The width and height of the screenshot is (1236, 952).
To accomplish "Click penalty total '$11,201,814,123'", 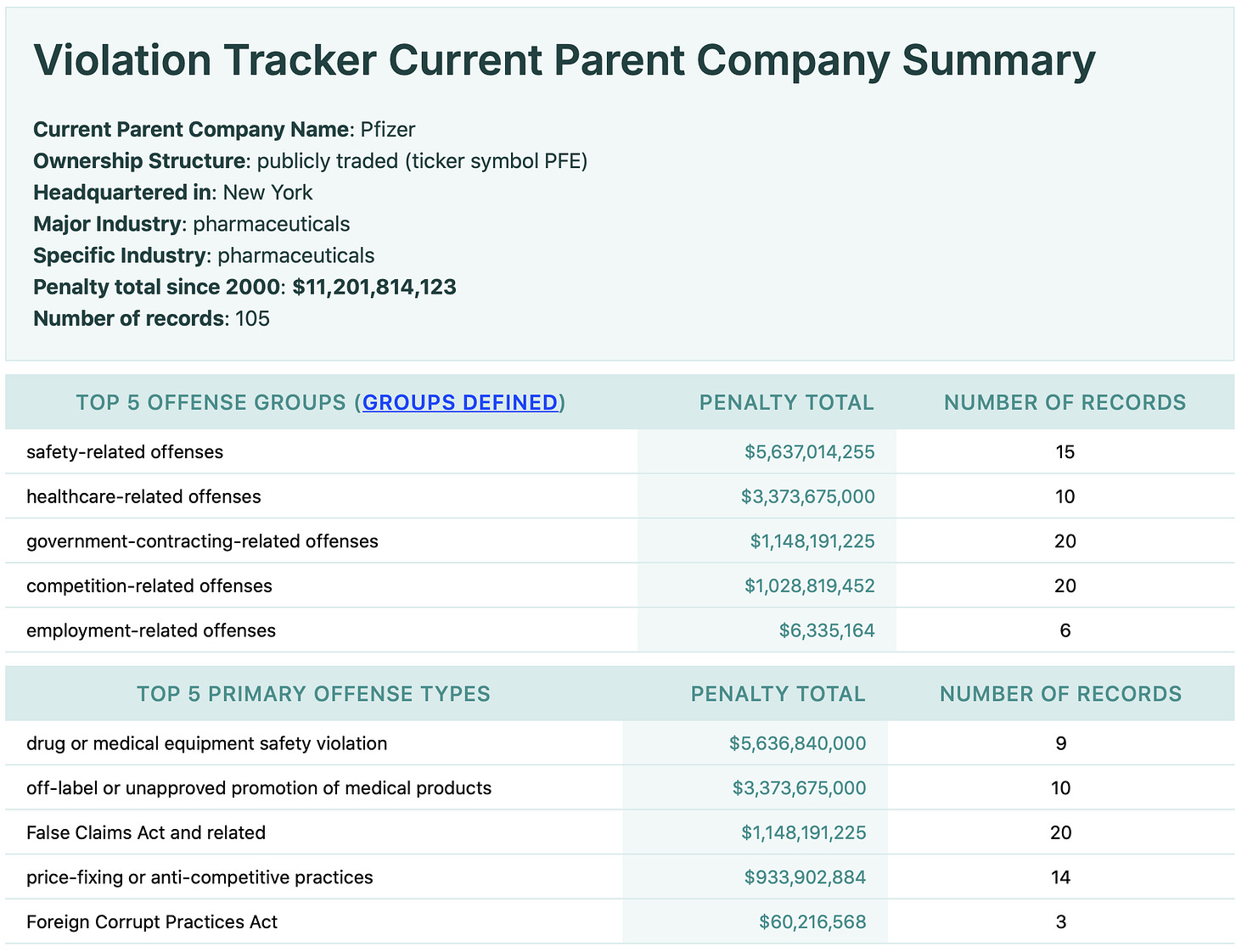I will (x=374, y=287).
